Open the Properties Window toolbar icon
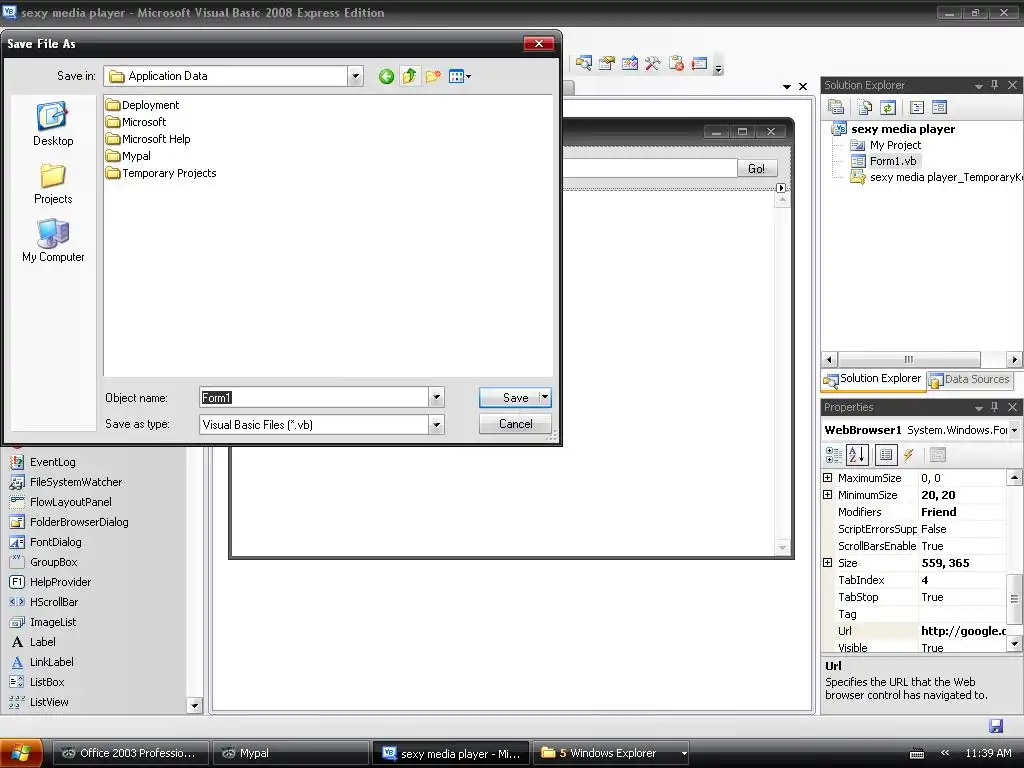This screenshot has width=1024, height=768. coord(607,63)
